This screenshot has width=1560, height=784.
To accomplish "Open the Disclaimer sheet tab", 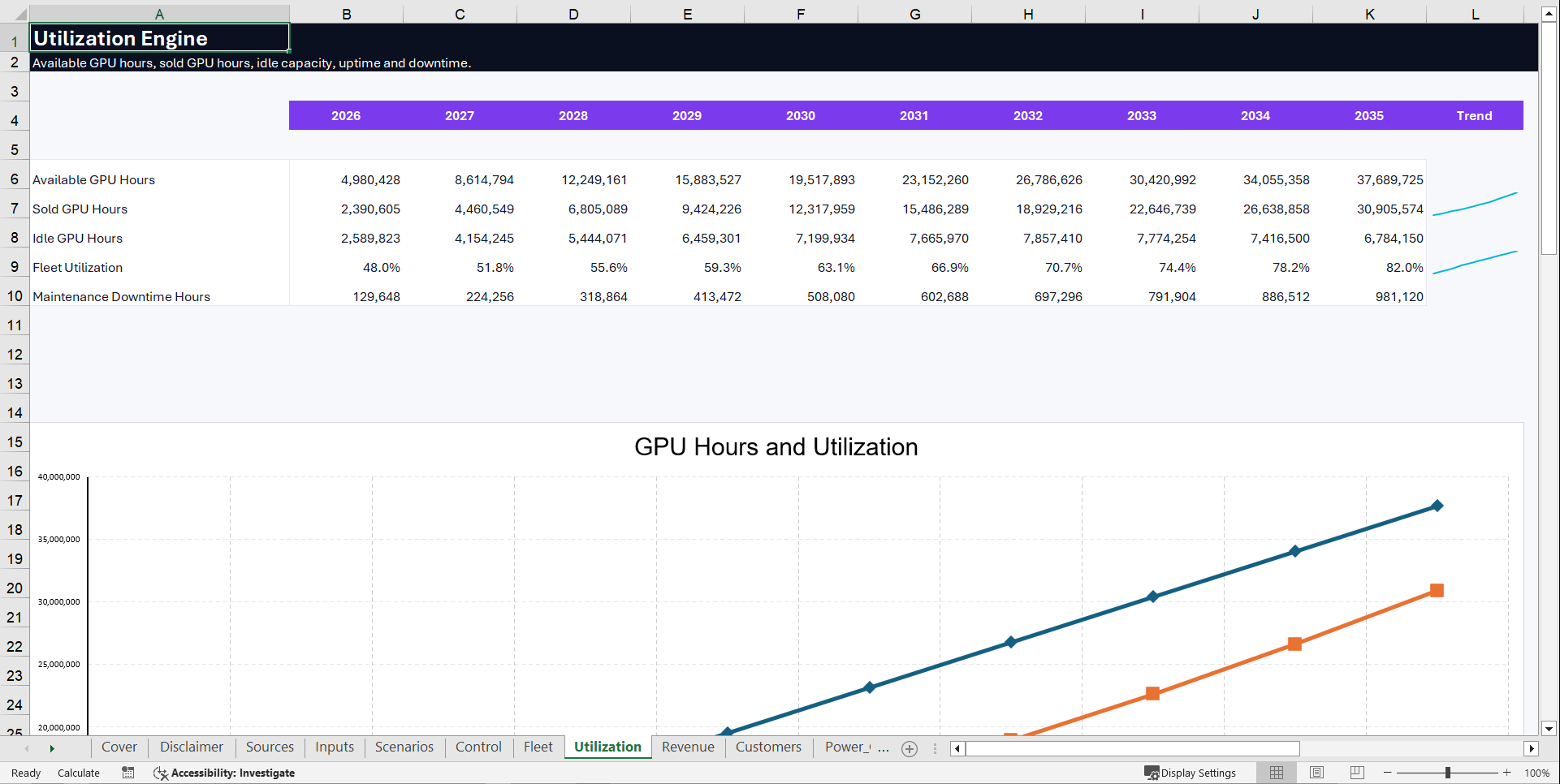I will [x=192, y=747].
